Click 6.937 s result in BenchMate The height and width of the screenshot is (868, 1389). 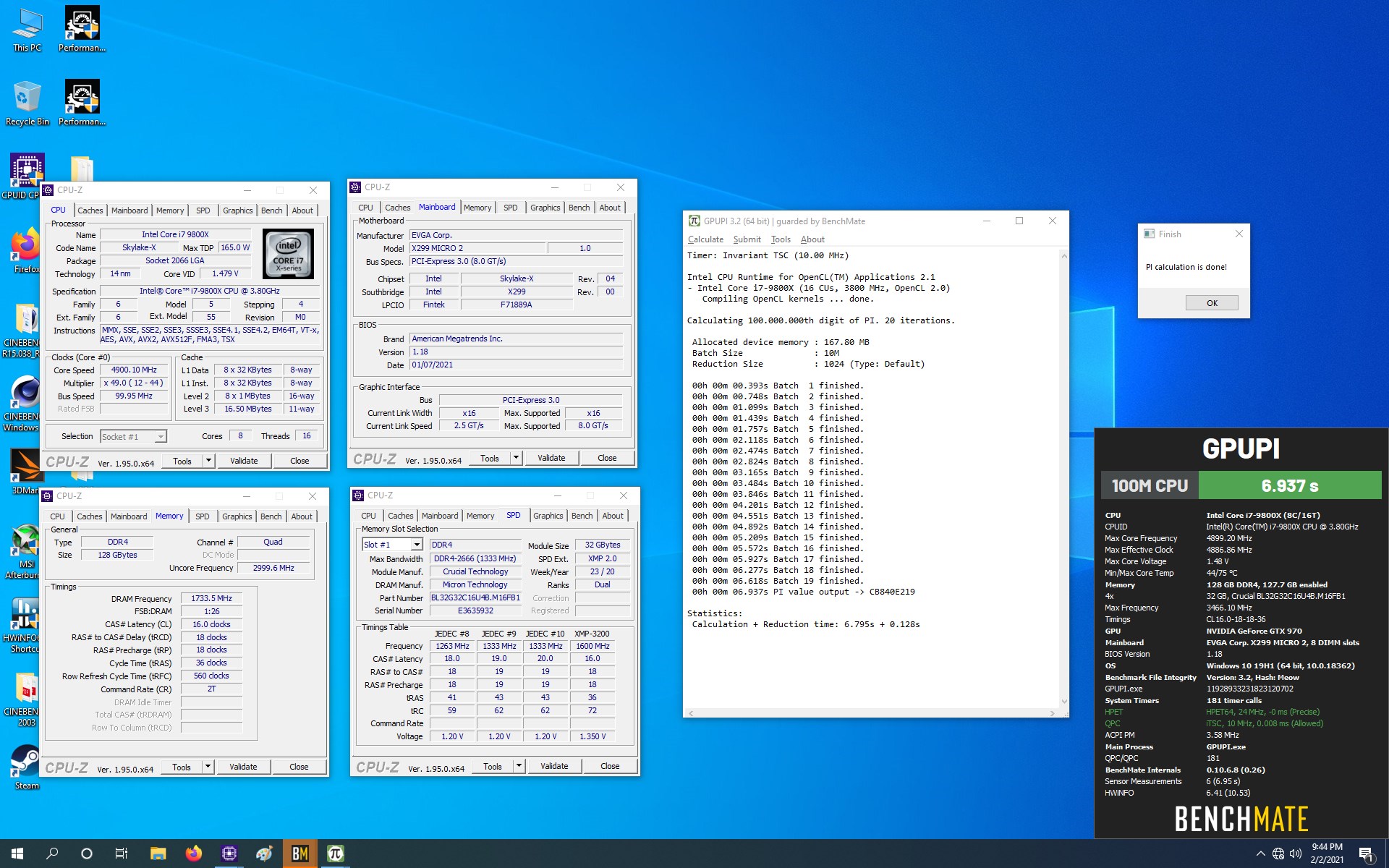1290,485
